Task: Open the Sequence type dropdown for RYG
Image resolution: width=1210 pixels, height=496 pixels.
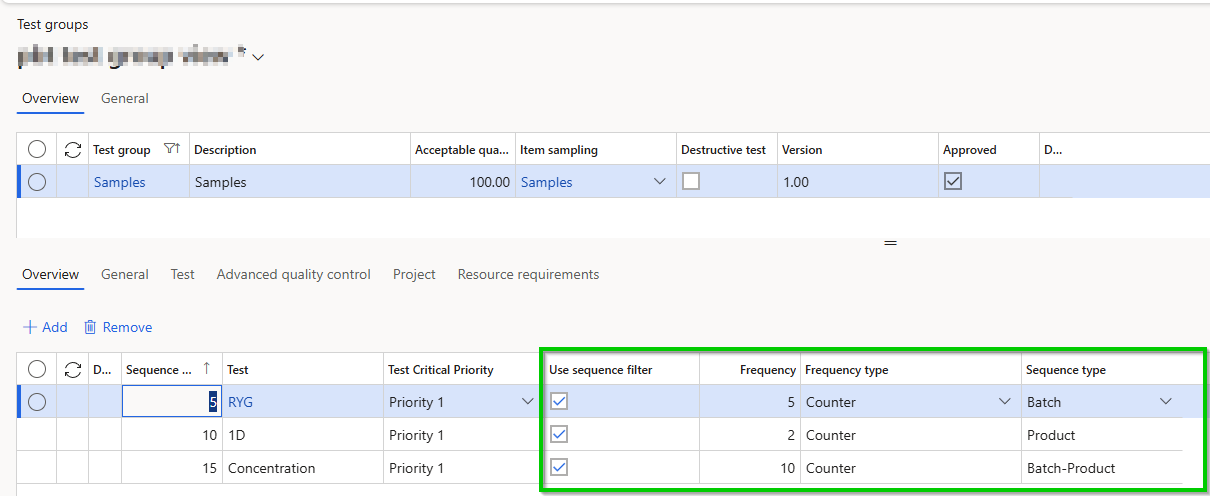Action: coord(1166,402)
